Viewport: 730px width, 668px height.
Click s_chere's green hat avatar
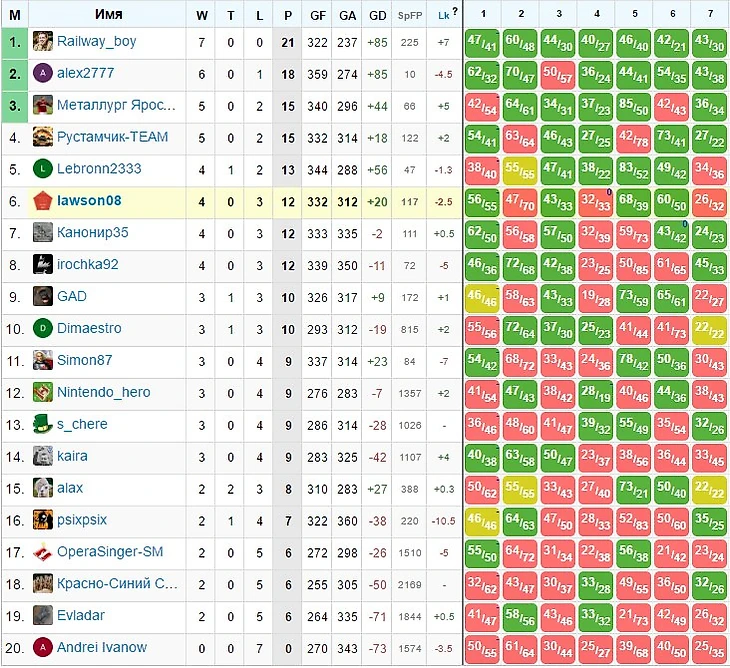[x=42, y=424]
